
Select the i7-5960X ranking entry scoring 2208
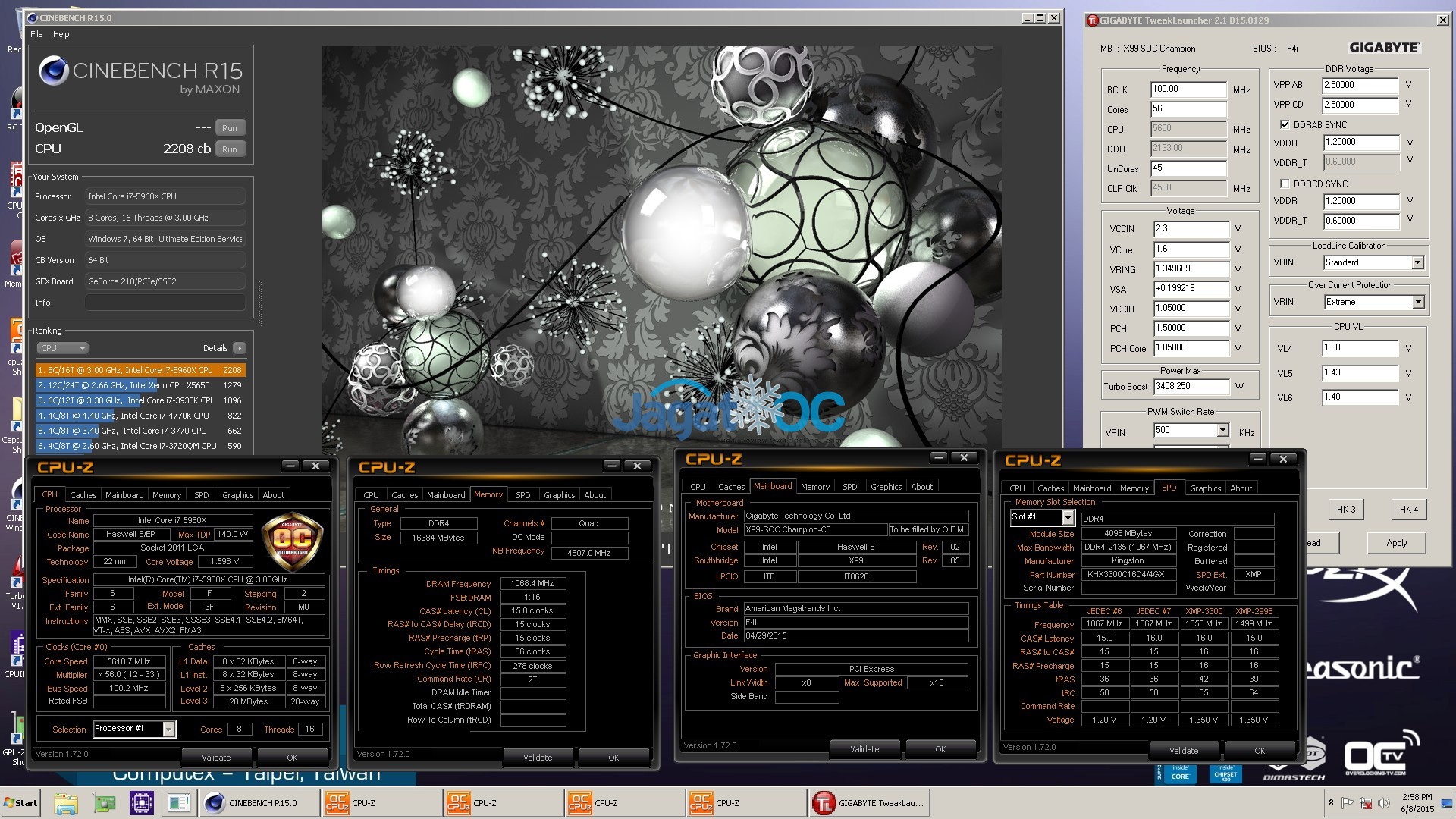pos(140,370)
